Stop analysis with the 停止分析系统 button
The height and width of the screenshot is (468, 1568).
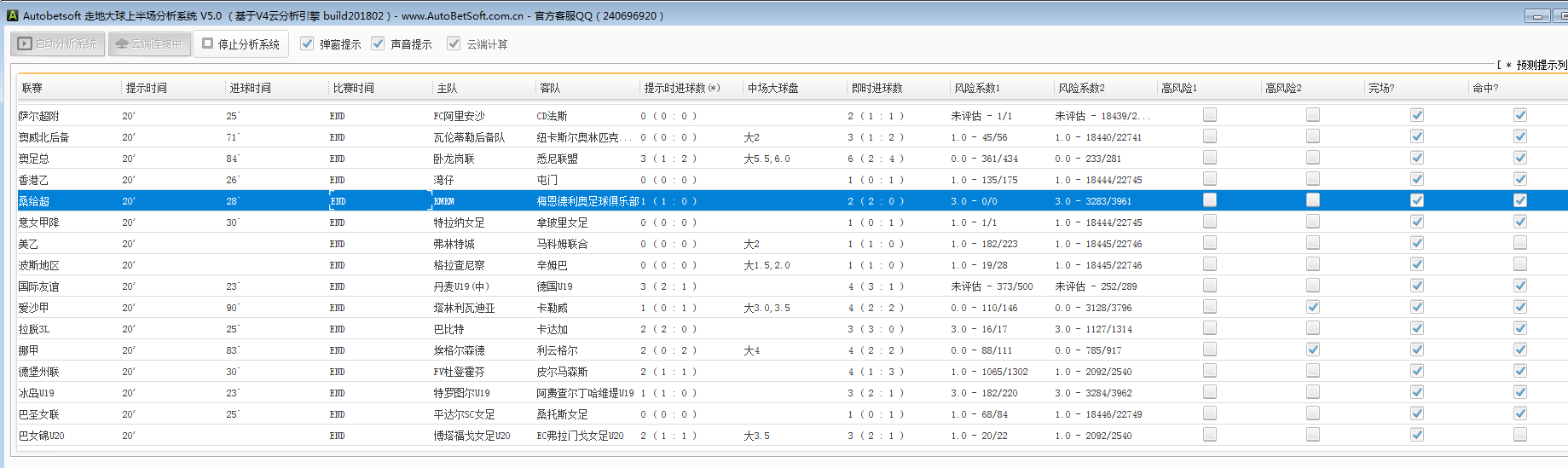coord(241,44)
